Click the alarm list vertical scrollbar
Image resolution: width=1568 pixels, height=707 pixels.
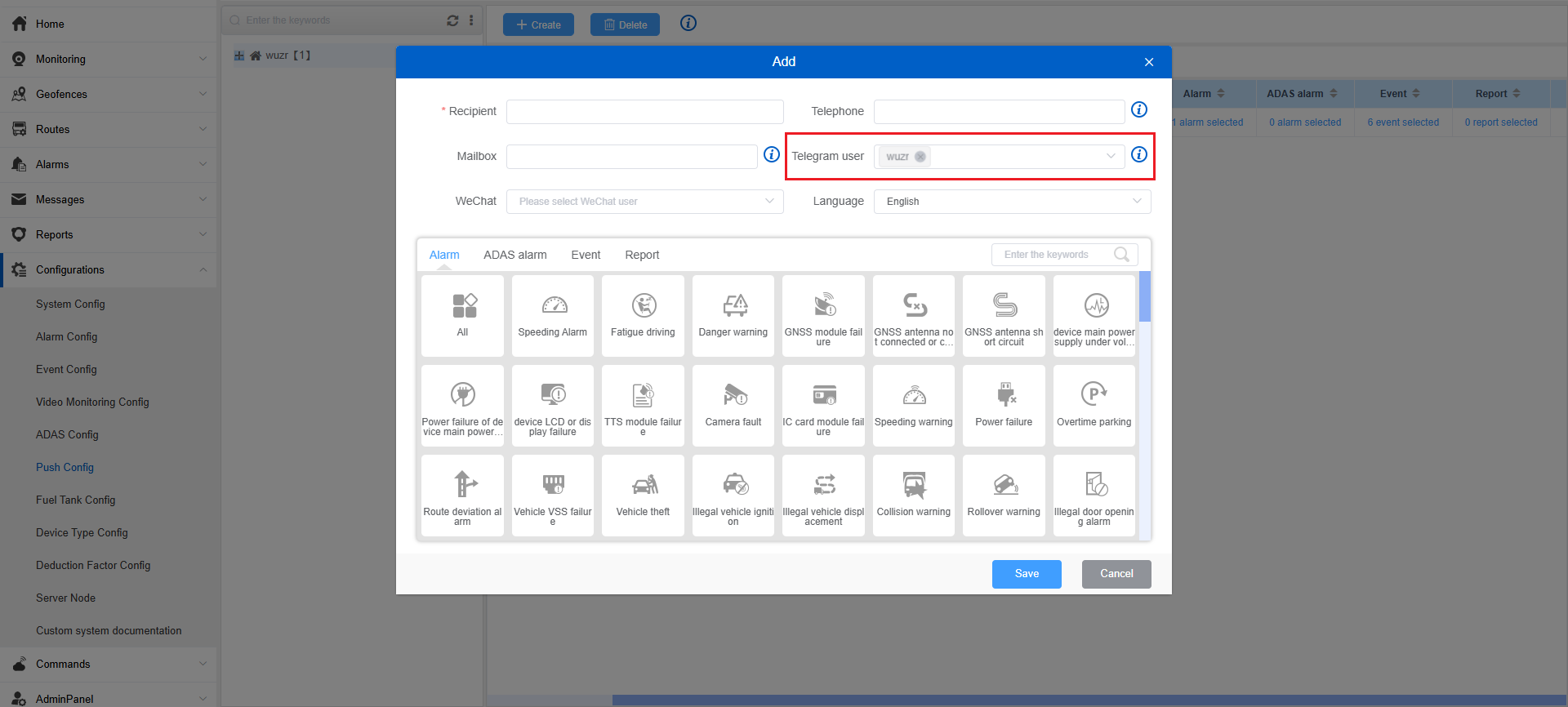pos(1145,297)
